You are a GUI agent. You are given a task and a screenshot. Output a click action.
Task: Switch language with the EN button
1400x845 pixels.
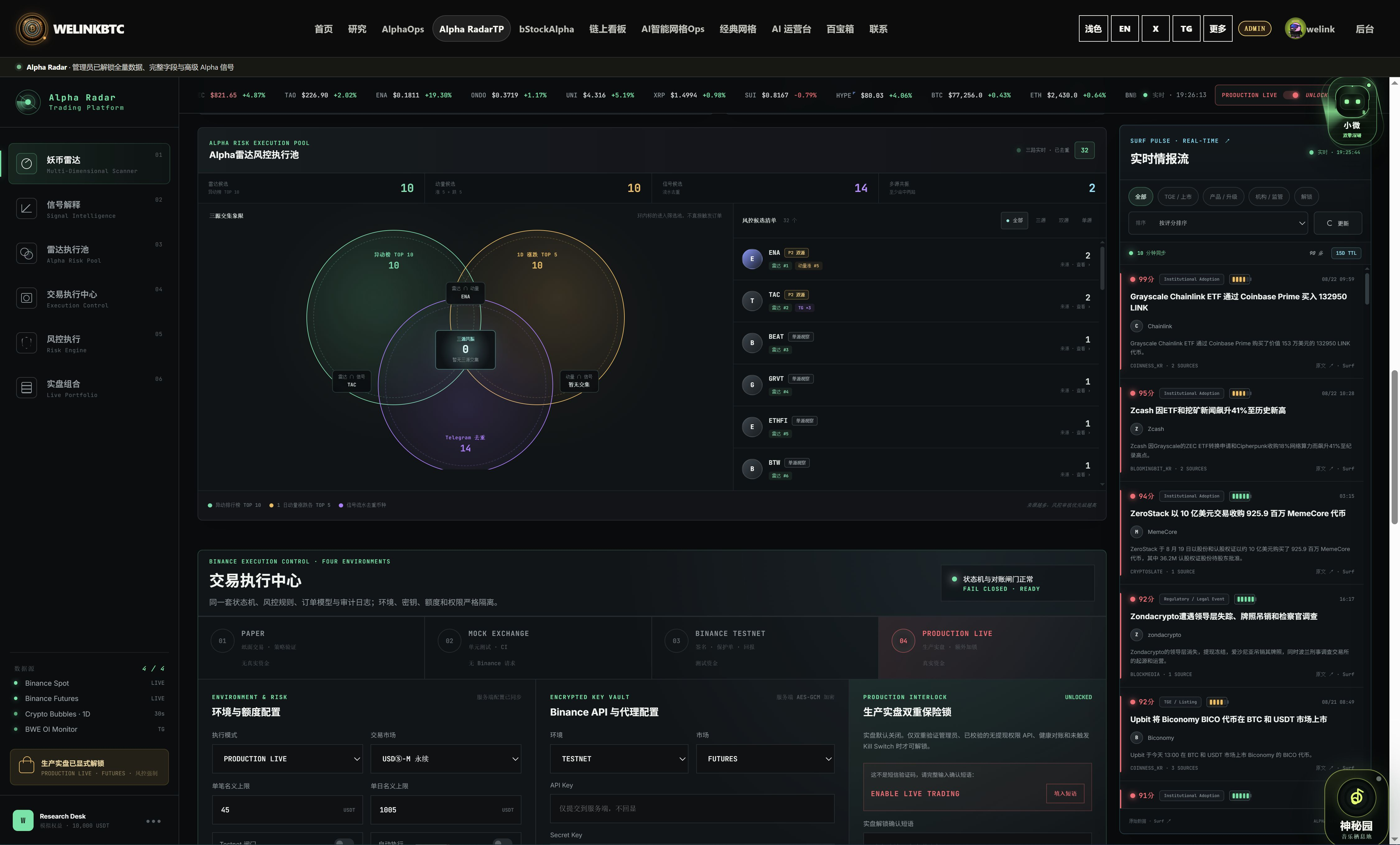[1124, 29]
